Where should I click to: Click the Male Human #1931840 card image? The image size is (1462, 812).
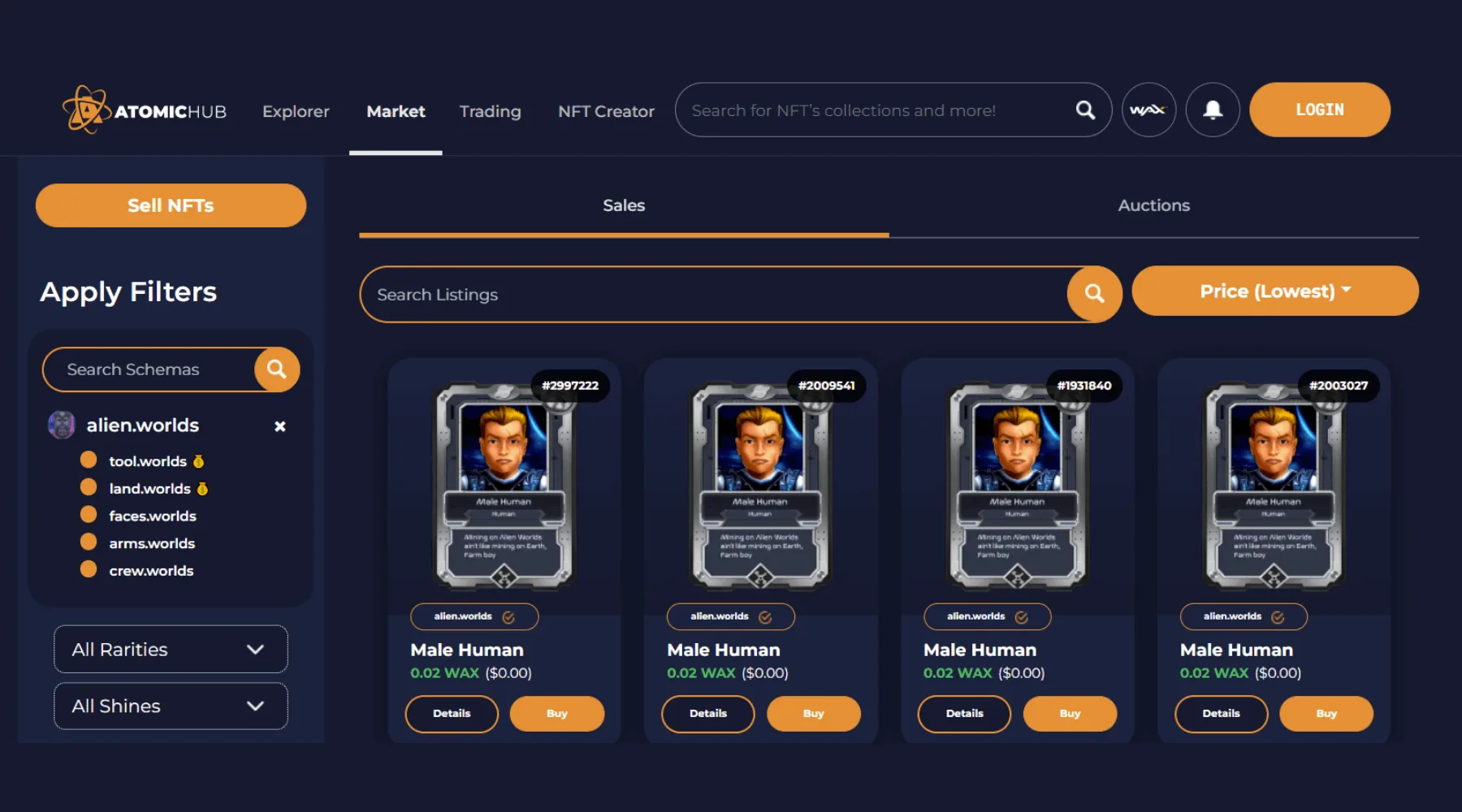(1017, 486)
